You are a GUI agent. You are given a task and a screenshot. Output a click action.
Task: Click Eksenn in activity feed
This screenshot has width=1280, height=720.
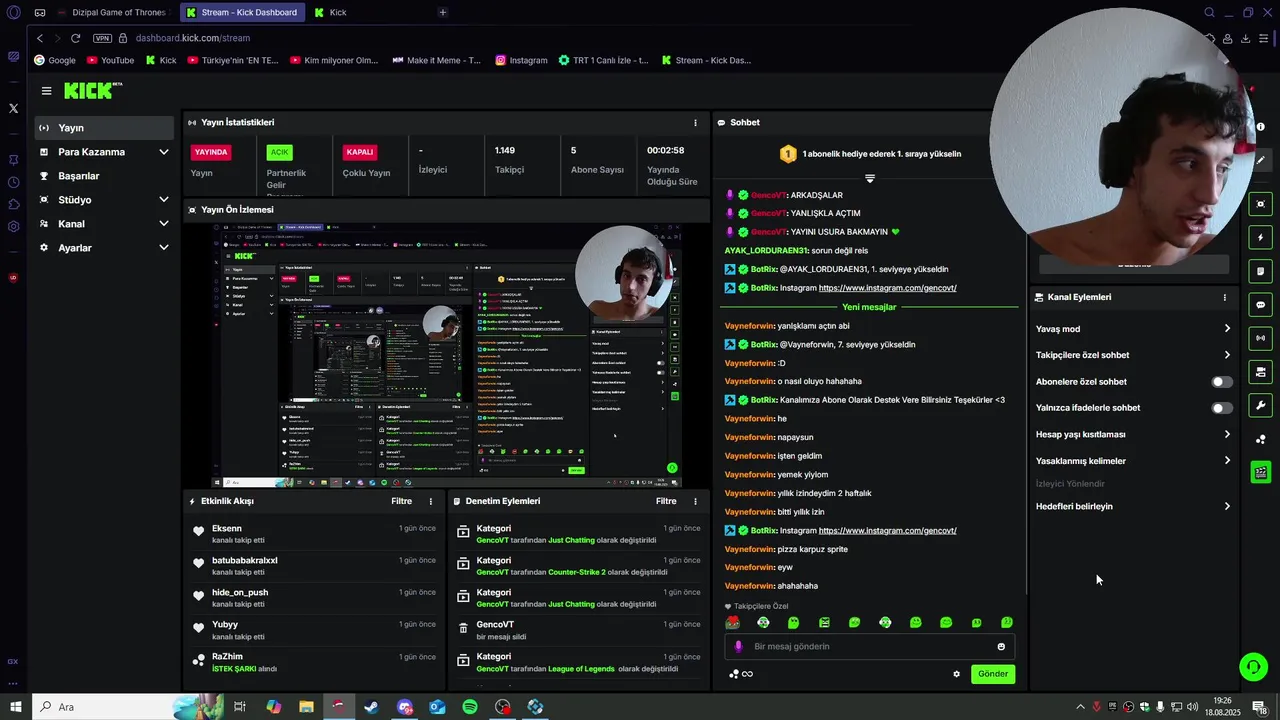click(226, 528)
